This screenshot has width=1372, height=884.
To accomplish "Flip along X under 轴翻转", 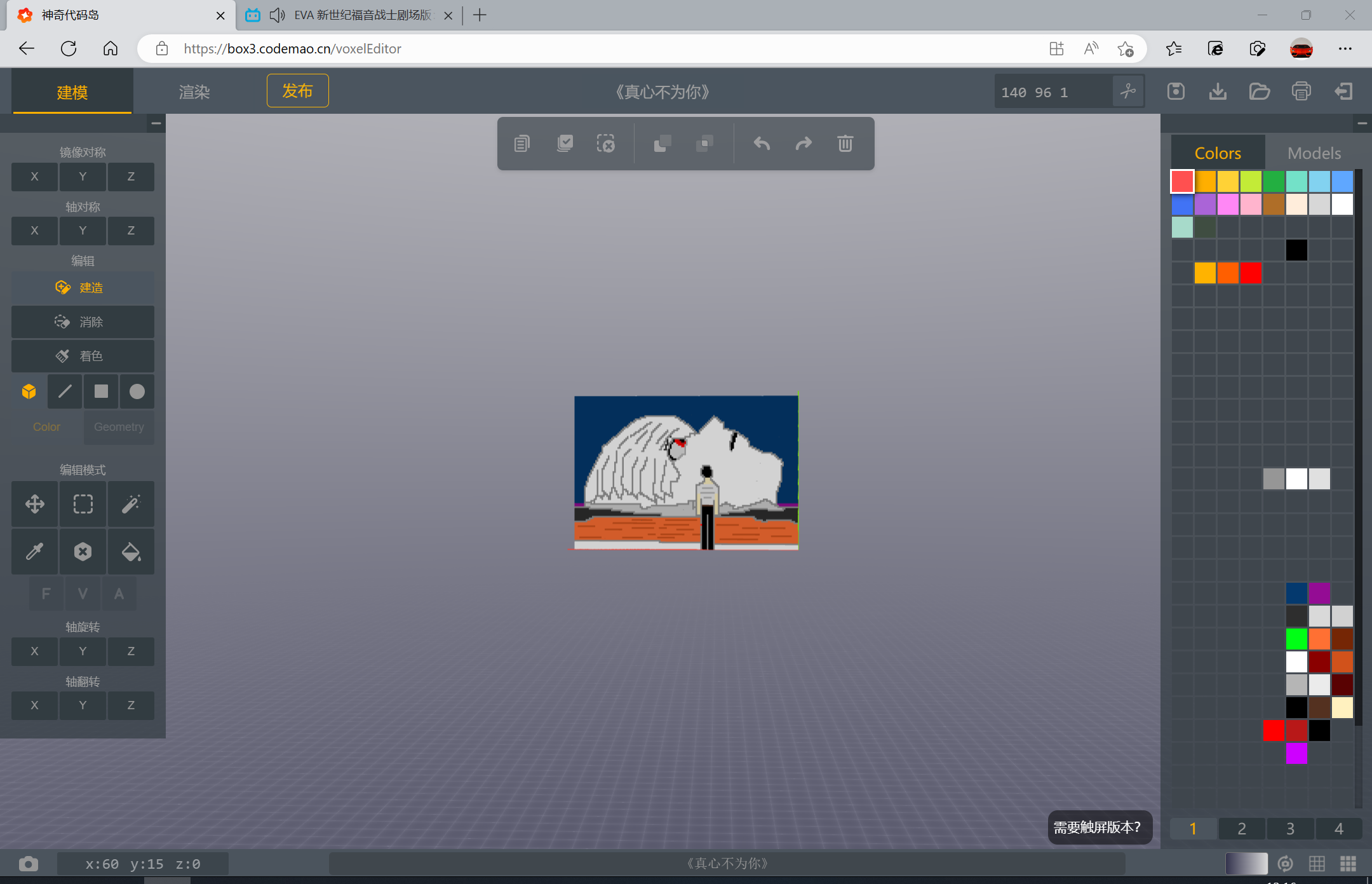I will (x=35, y=705).
